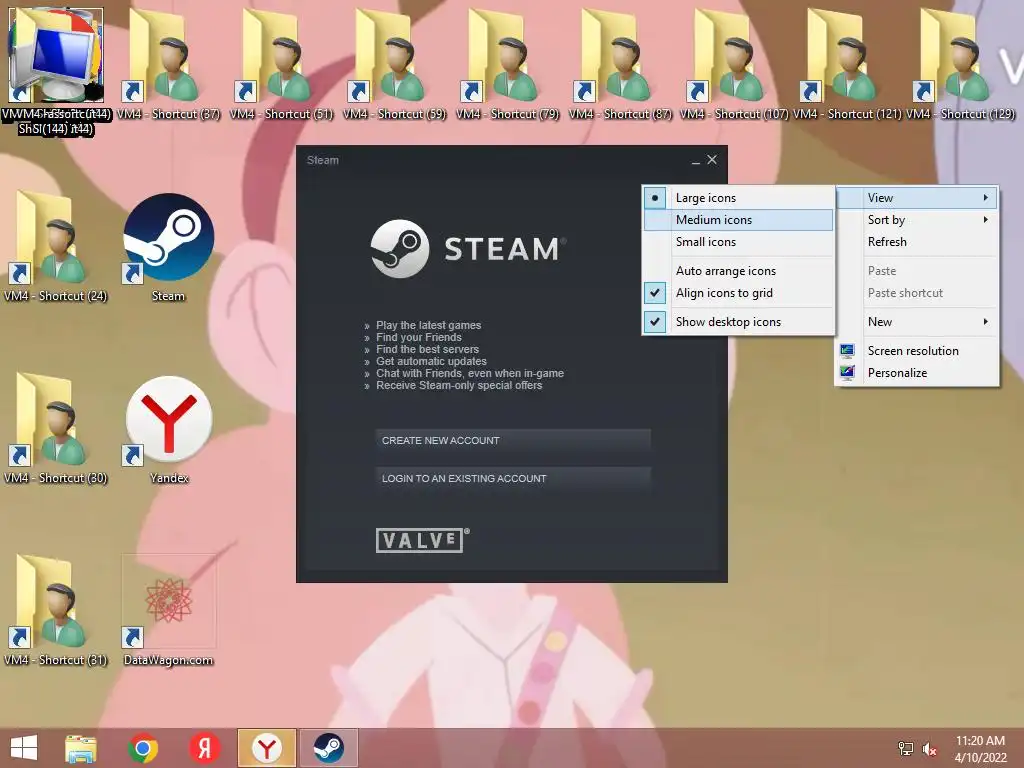Expand the New submenu

[917, 321]
